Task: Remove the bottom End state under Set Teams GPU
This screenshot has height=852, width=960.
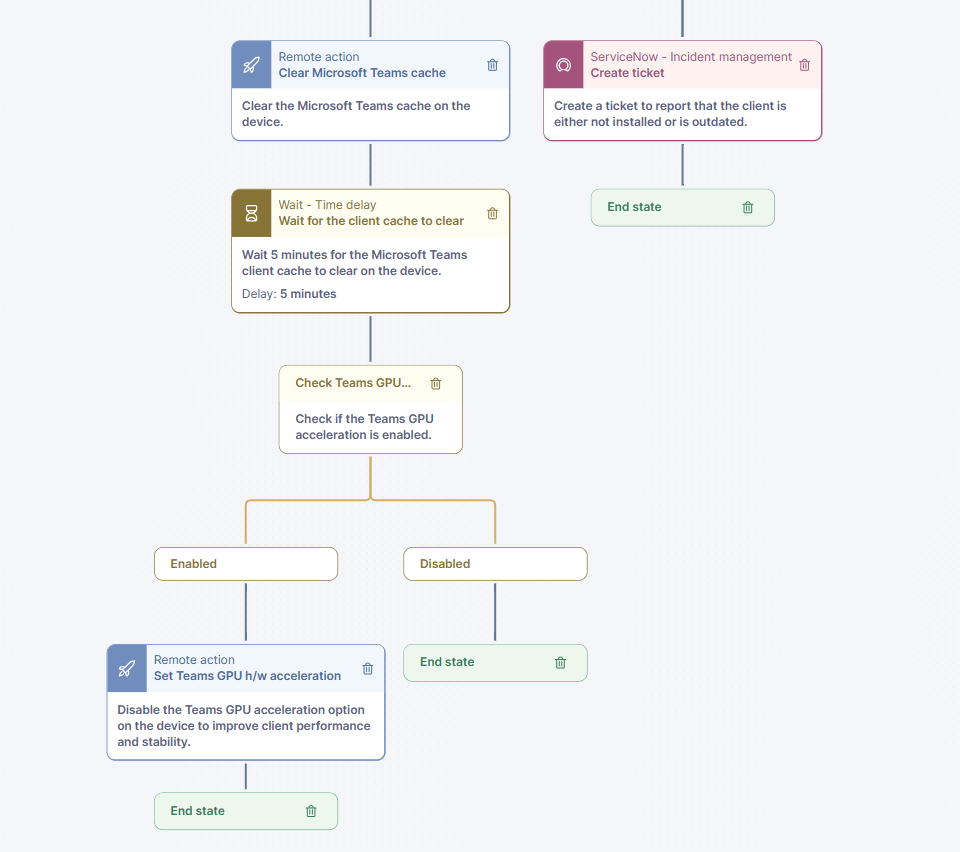Action: [x=311, y=811]
